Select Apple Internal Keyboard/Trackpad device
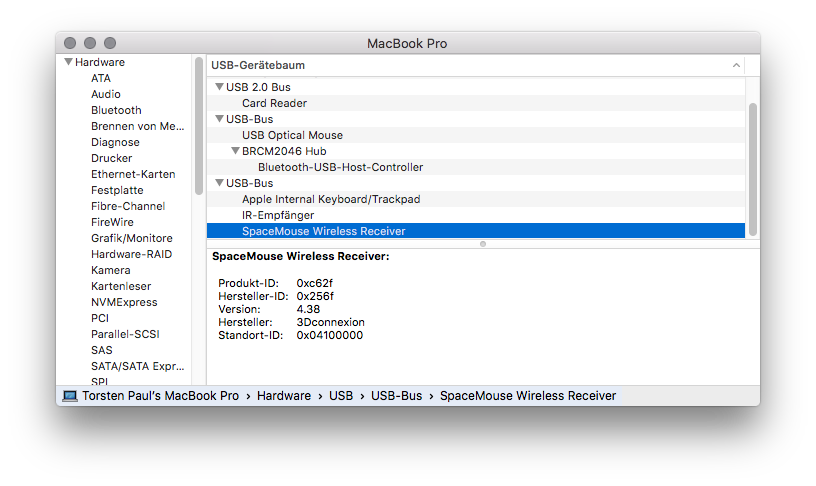The image size is (816, 486). tap(330, 199)
